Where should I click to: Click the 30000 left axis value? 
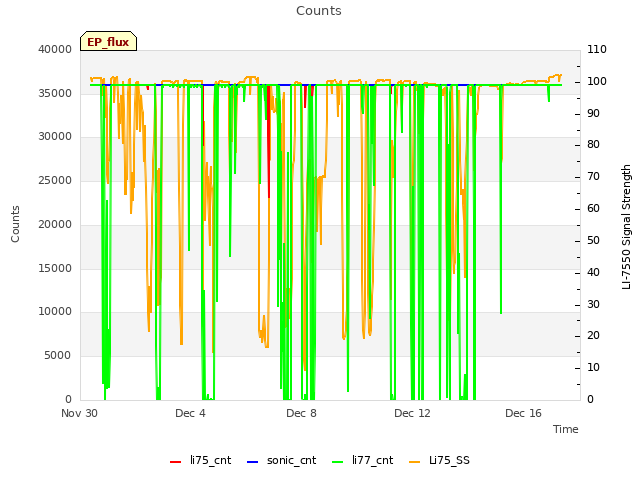coord(55,136)
